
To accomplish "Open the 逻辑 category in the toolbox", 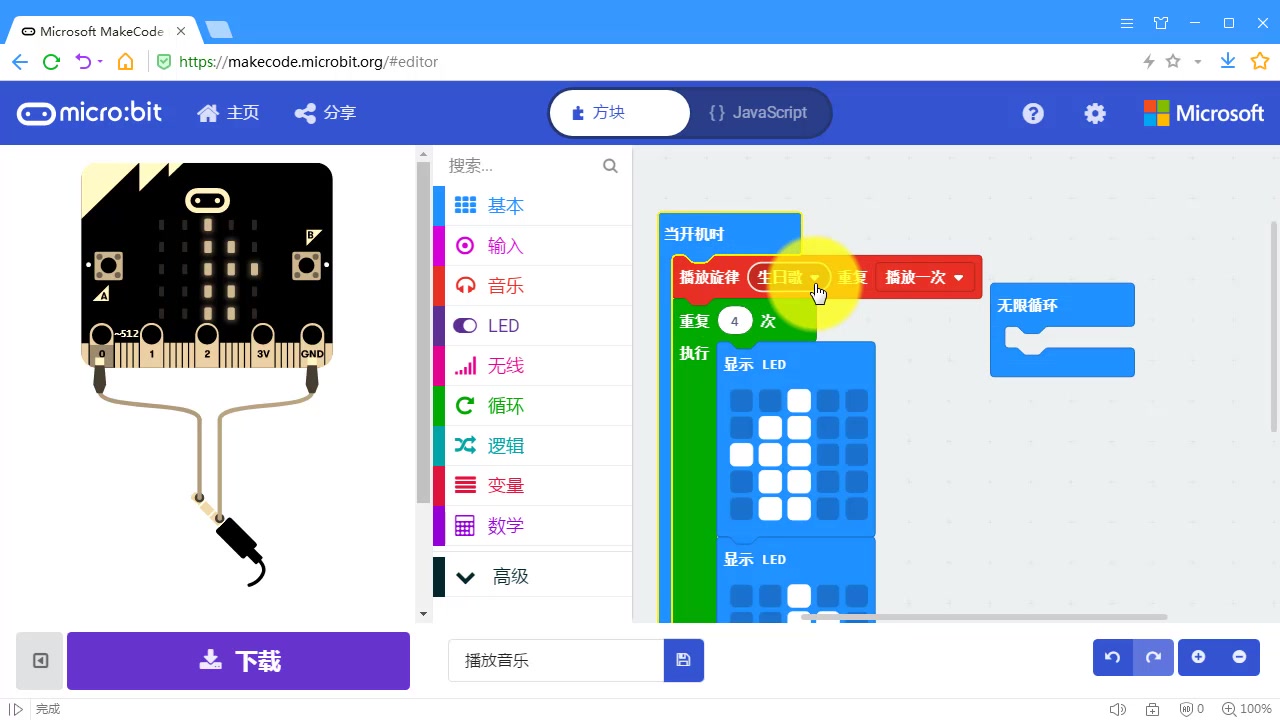I will (x=505, y=445).
